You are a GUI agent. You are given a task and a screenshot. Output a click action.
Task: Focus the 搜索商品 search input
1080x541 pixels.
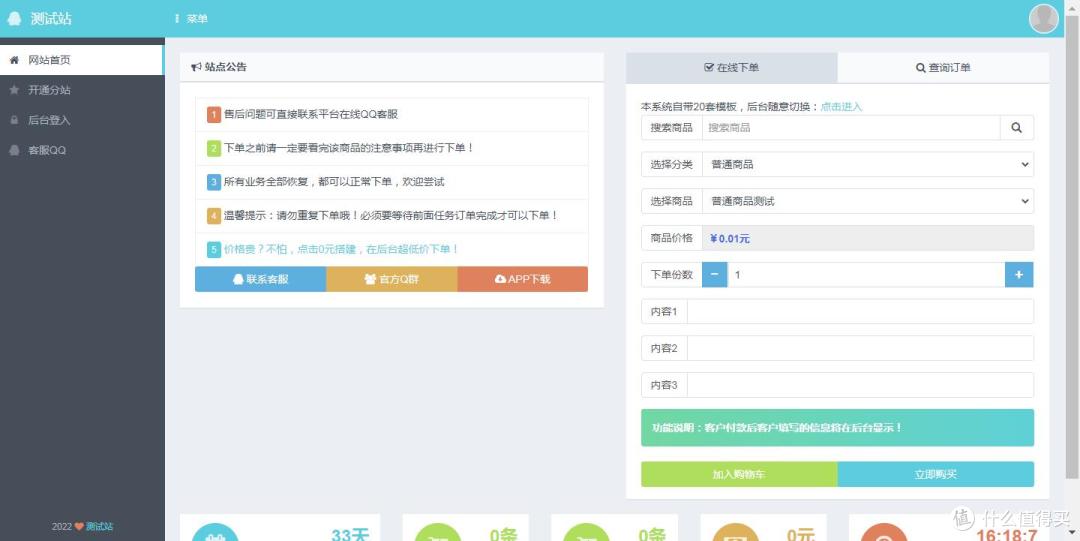click(851, 127)
